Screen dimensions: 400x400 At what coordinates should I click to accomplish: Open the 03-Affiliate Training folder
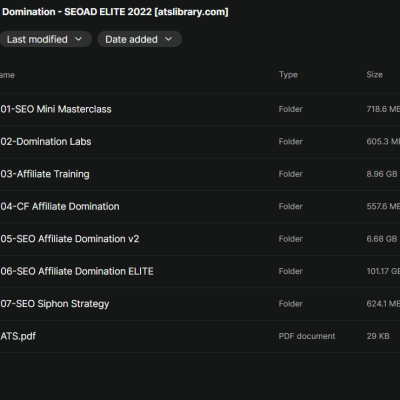[45, 174]
